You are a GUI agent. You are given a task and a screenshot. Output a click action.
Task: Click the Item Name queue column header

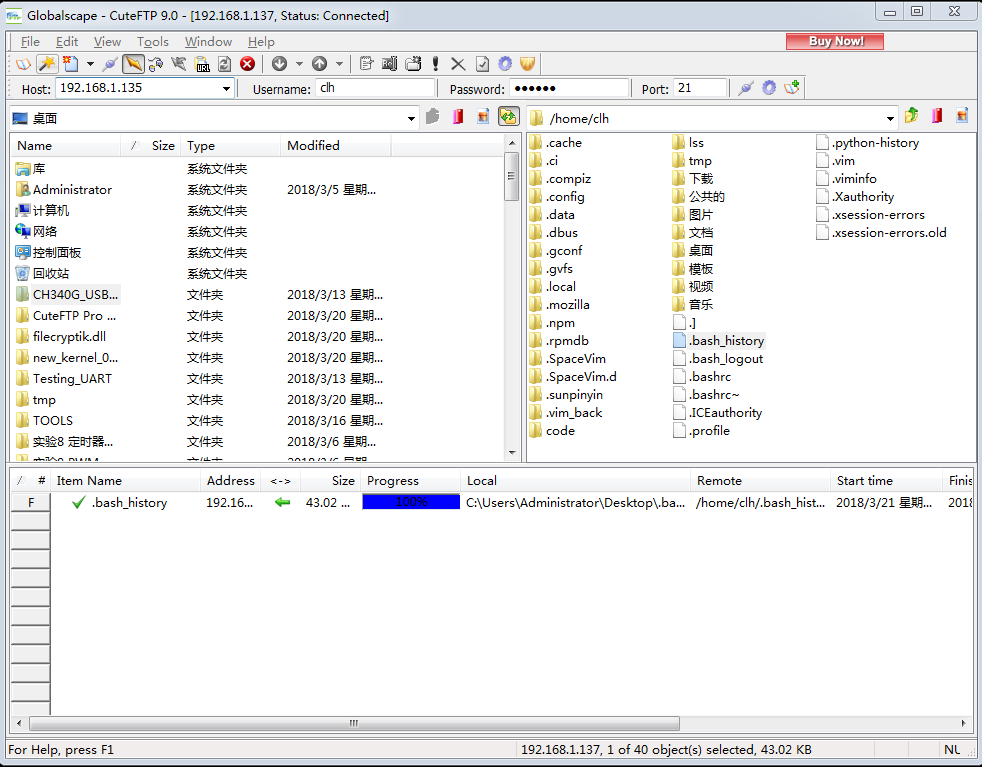click(125, 481)
